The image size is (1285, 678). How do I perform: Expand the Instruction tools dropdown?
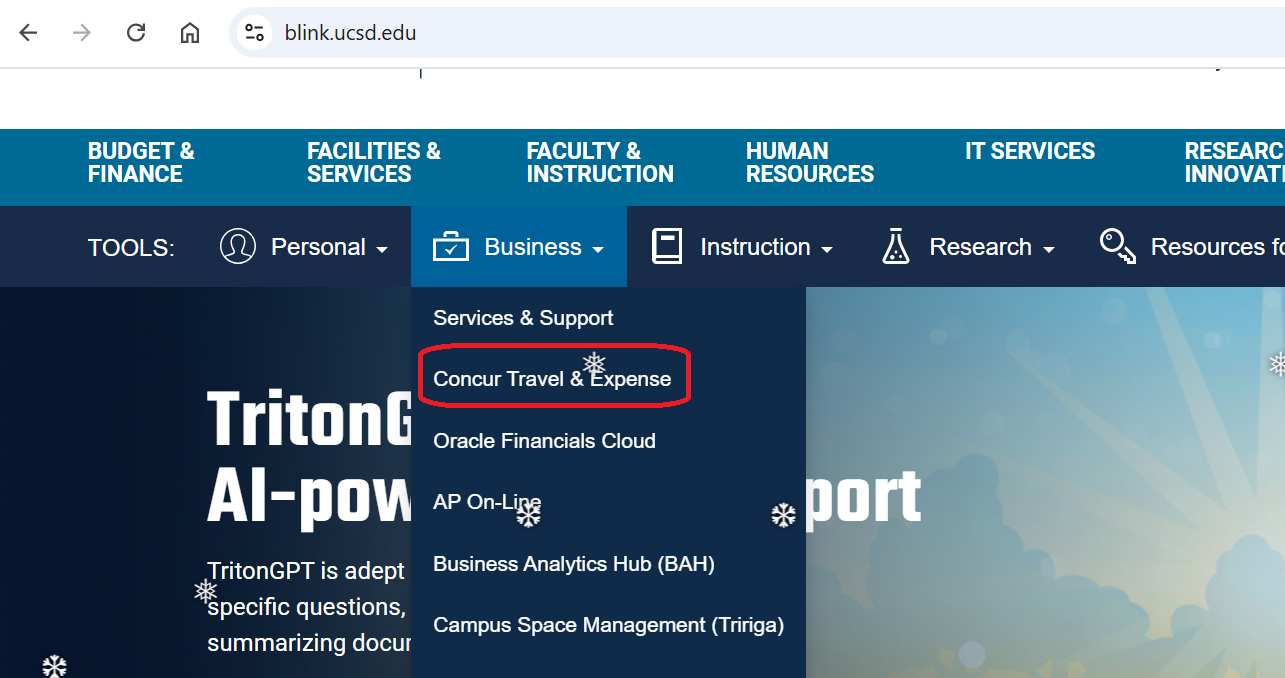pos(766,247)
